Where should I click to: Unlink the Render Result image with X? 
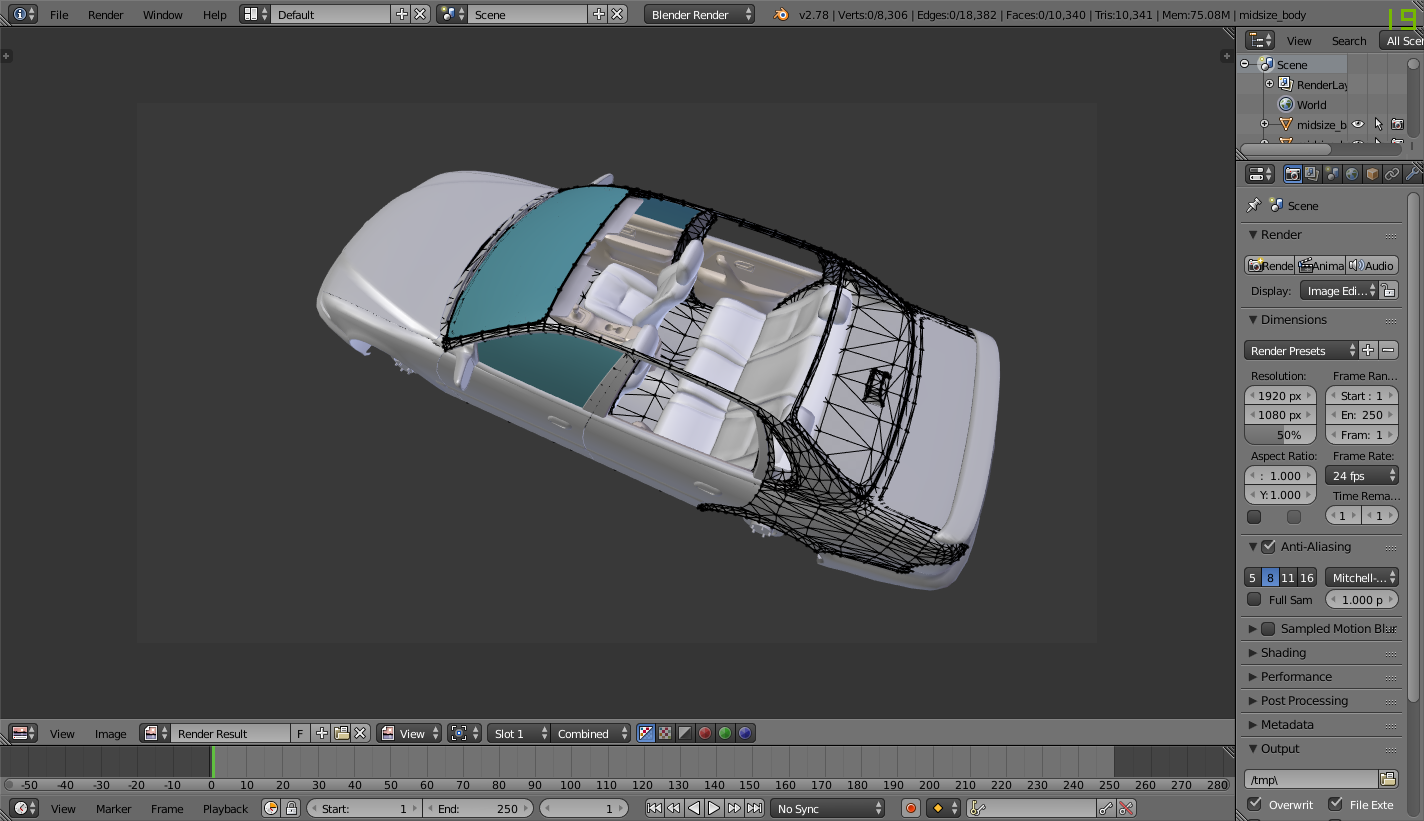361,734
